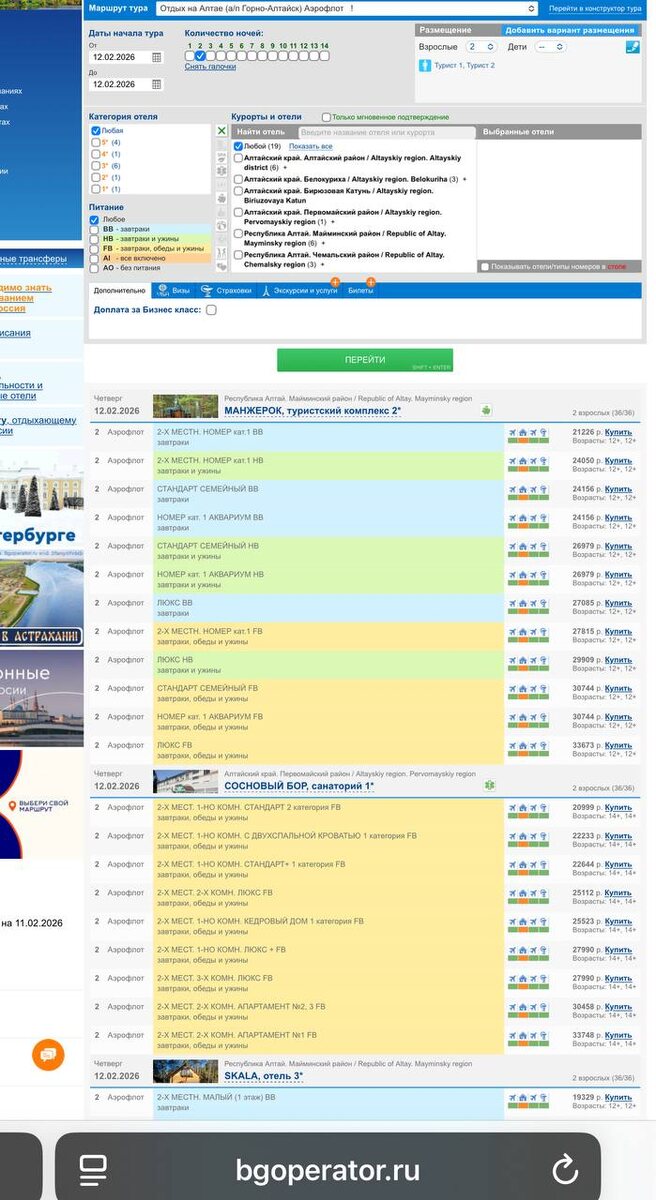Viewport: 656px width, 1200px height.
Task: Toggle 'Показывать отели/типы номеров в стопе'
Action: point(485,267)
